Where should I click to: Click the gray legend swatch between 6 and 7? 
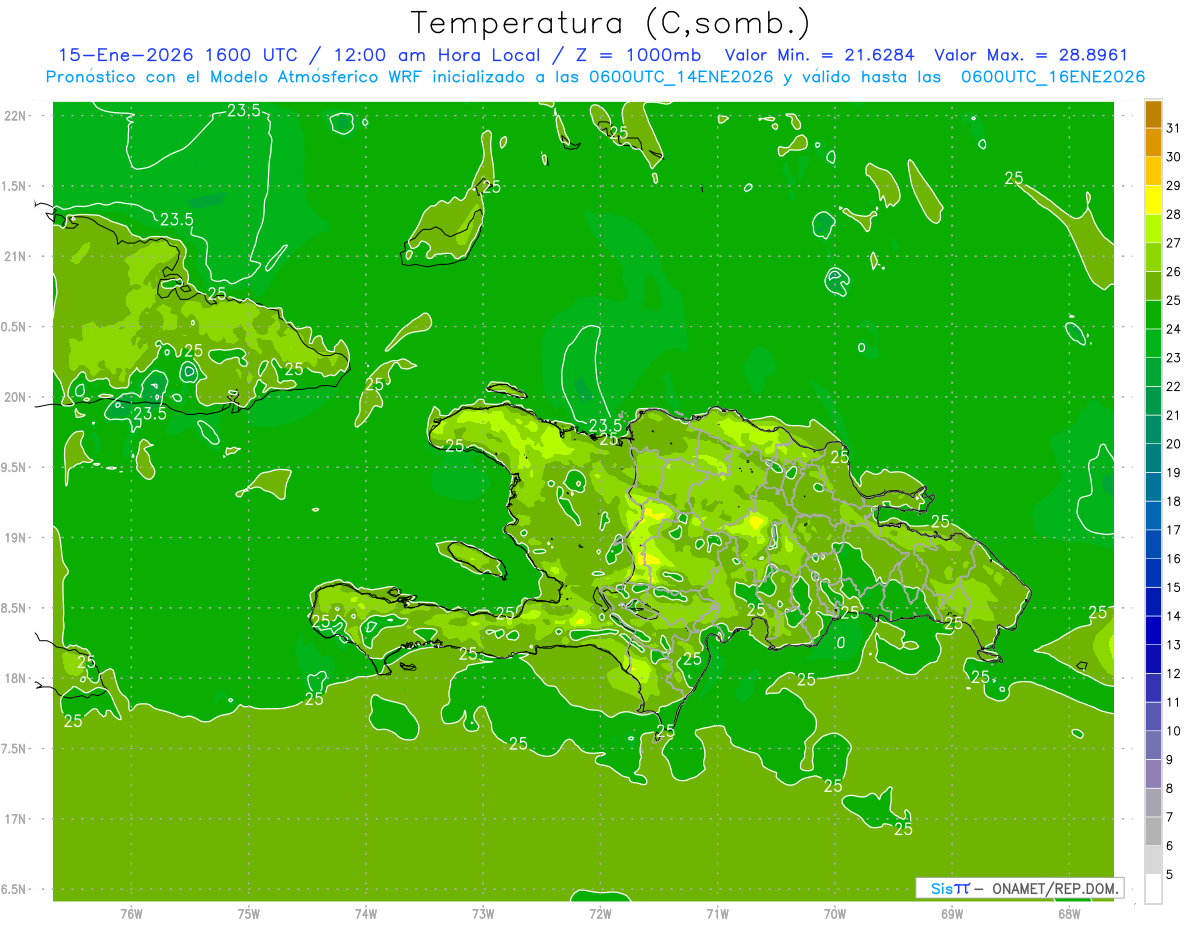point(1153,831)
